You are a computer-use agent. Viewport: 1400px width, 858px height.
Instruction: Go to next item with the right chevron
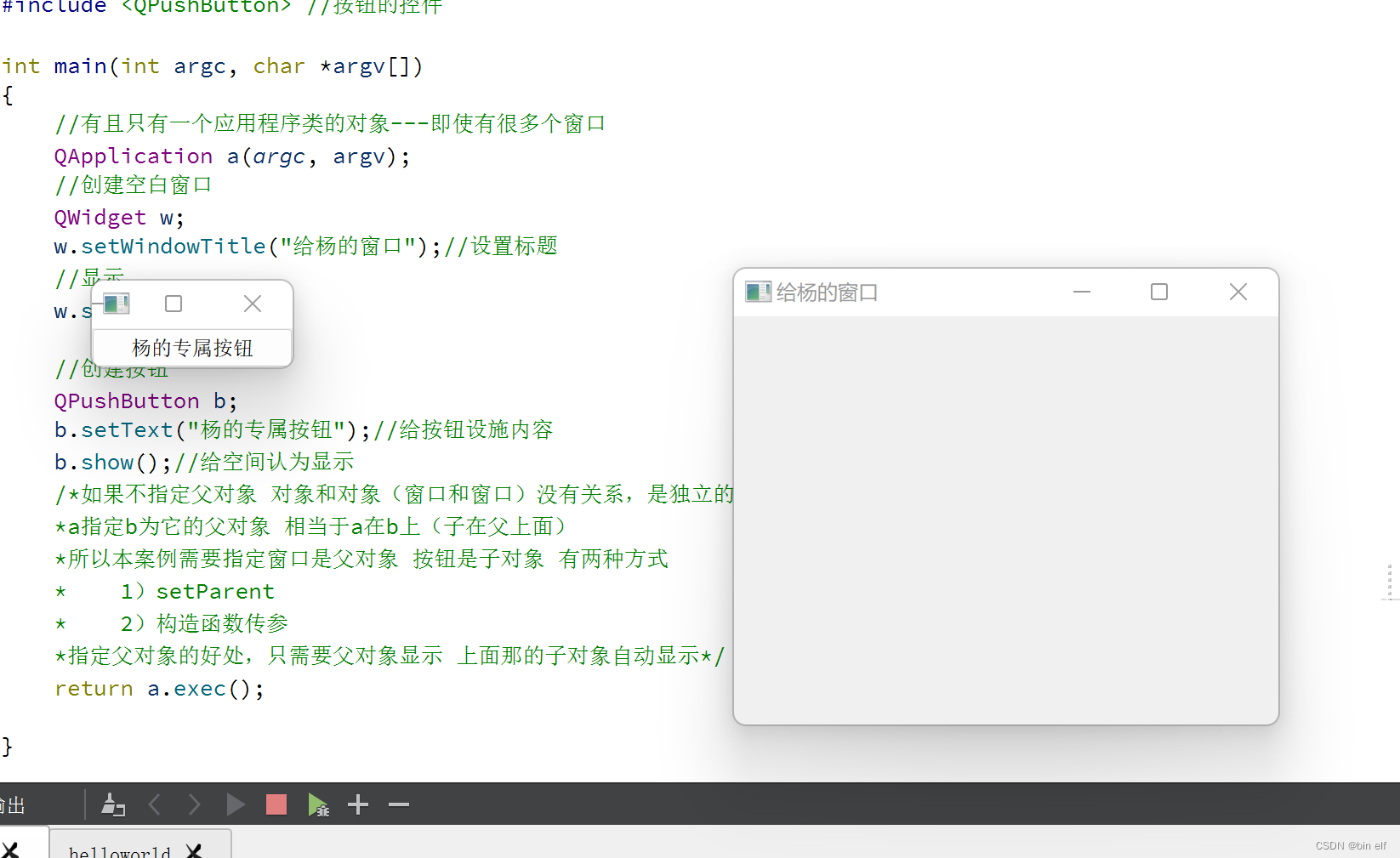195,804
